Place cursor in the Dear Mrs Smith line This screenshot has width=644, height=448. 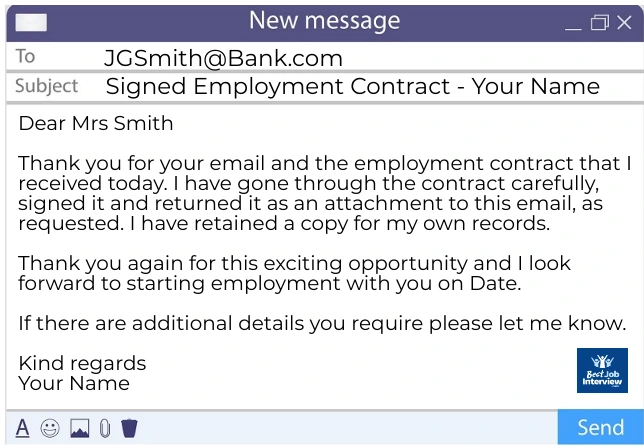coord(96,123)
